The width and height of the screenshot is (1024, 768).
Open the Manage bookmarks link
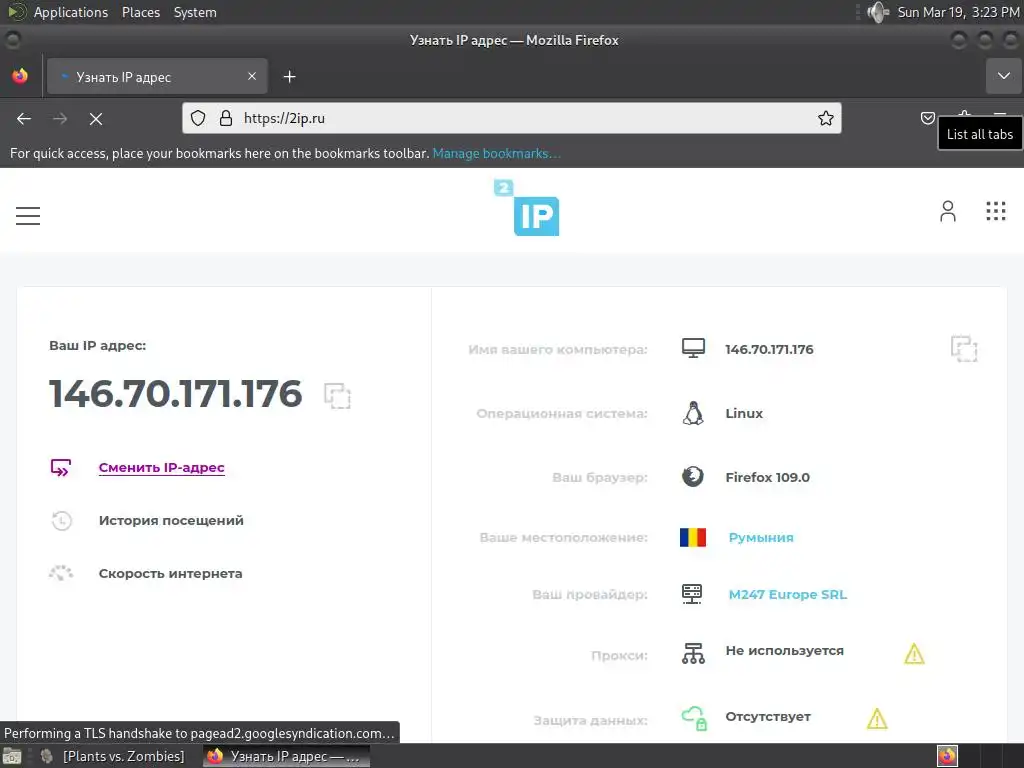coord(496,153)
